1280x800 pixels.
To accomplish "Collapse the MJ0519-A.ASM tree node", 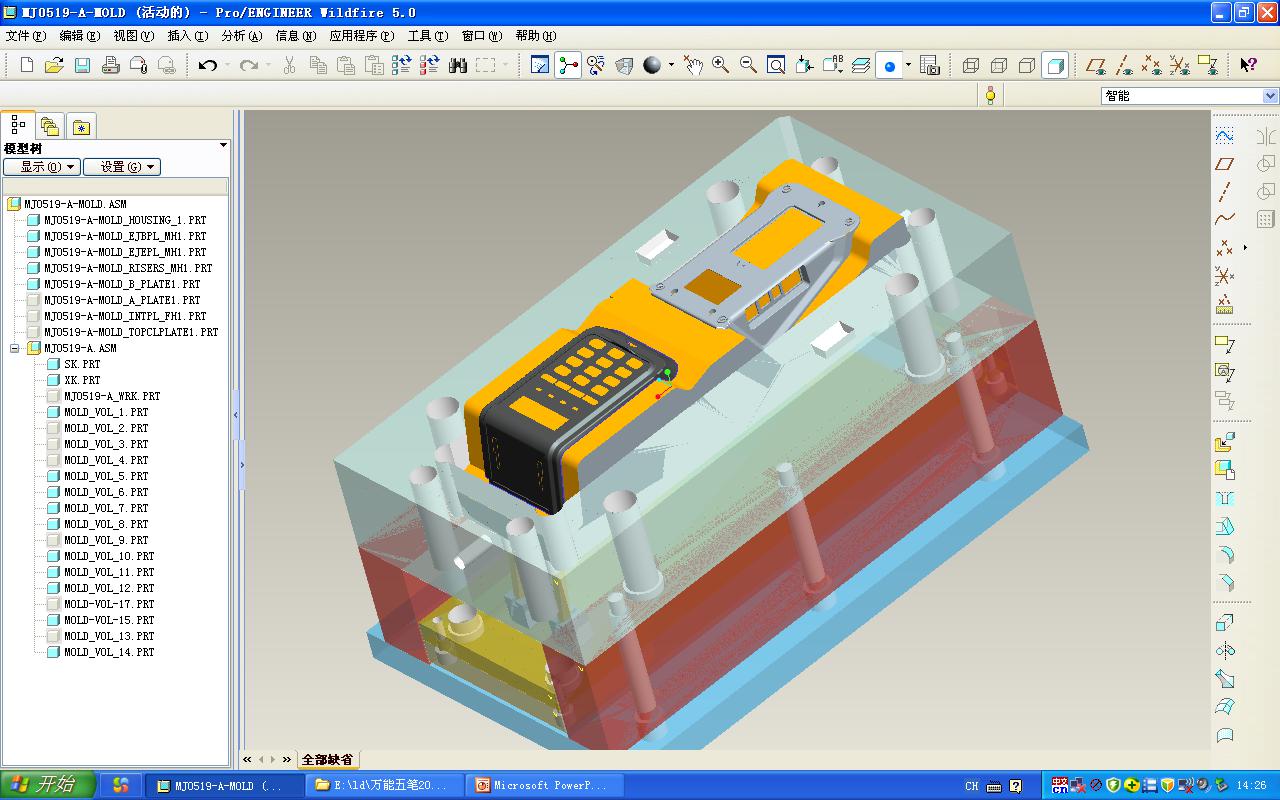I will (15, 348).
